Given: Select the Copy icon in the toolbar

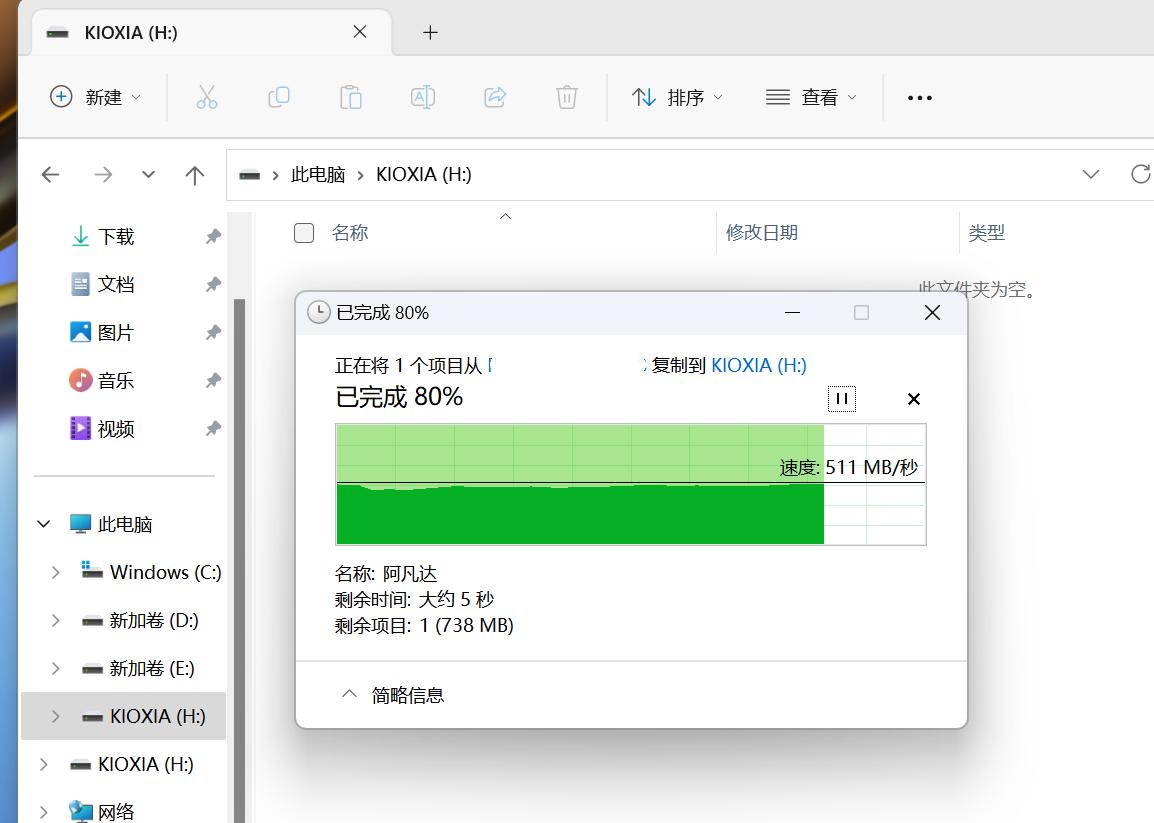Looking at the screenshot, I should pos(279,97).
